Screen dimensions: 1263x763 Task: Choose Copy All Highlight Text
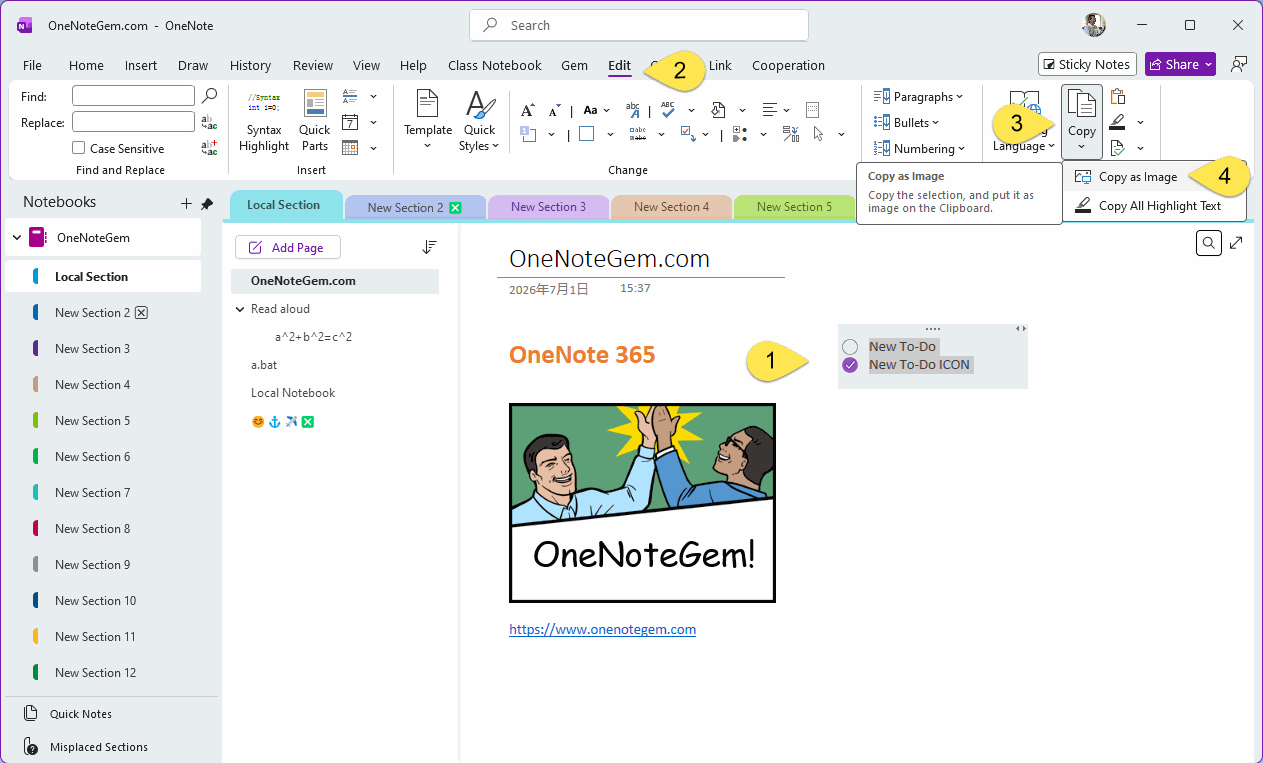coord(1155,206)
